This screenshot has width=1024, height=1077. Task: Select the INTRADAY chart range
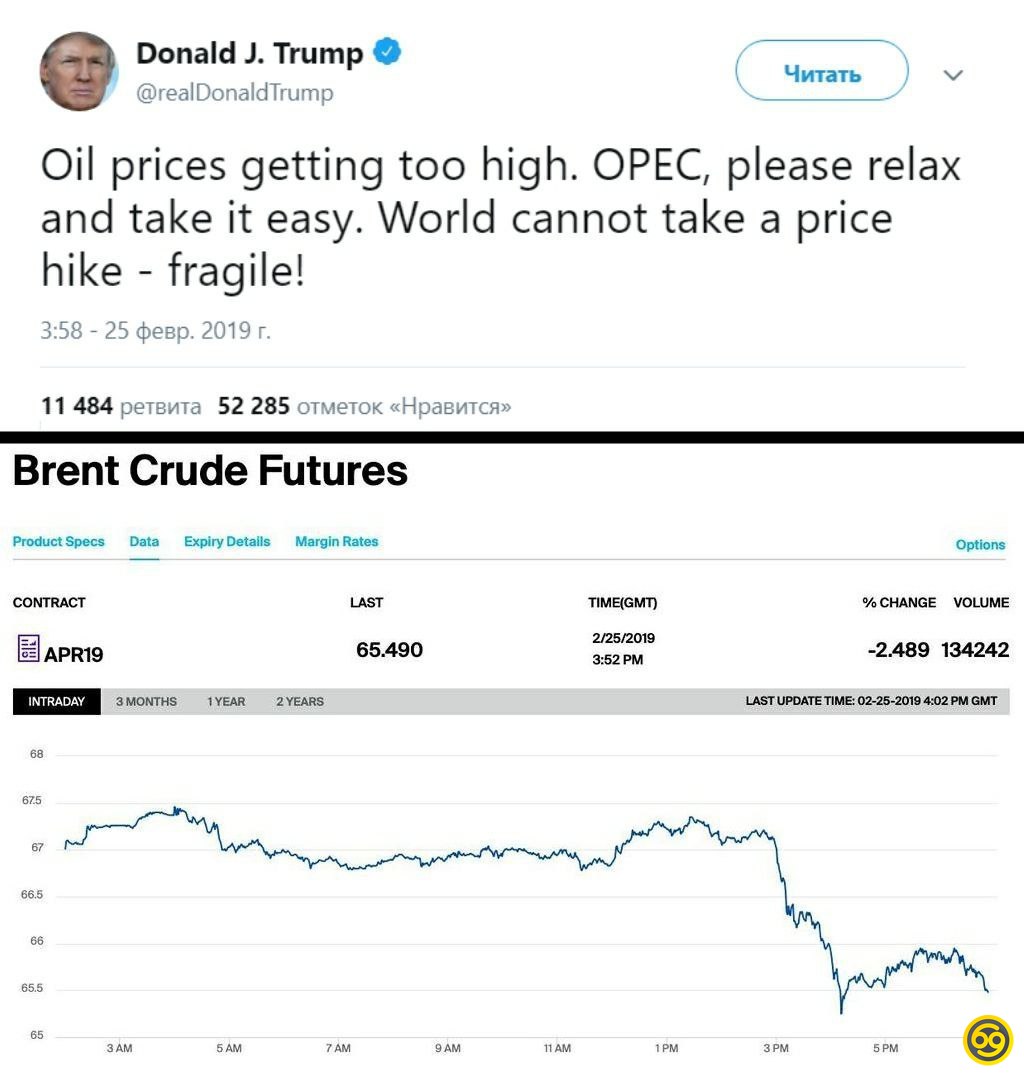pos(56,701)
